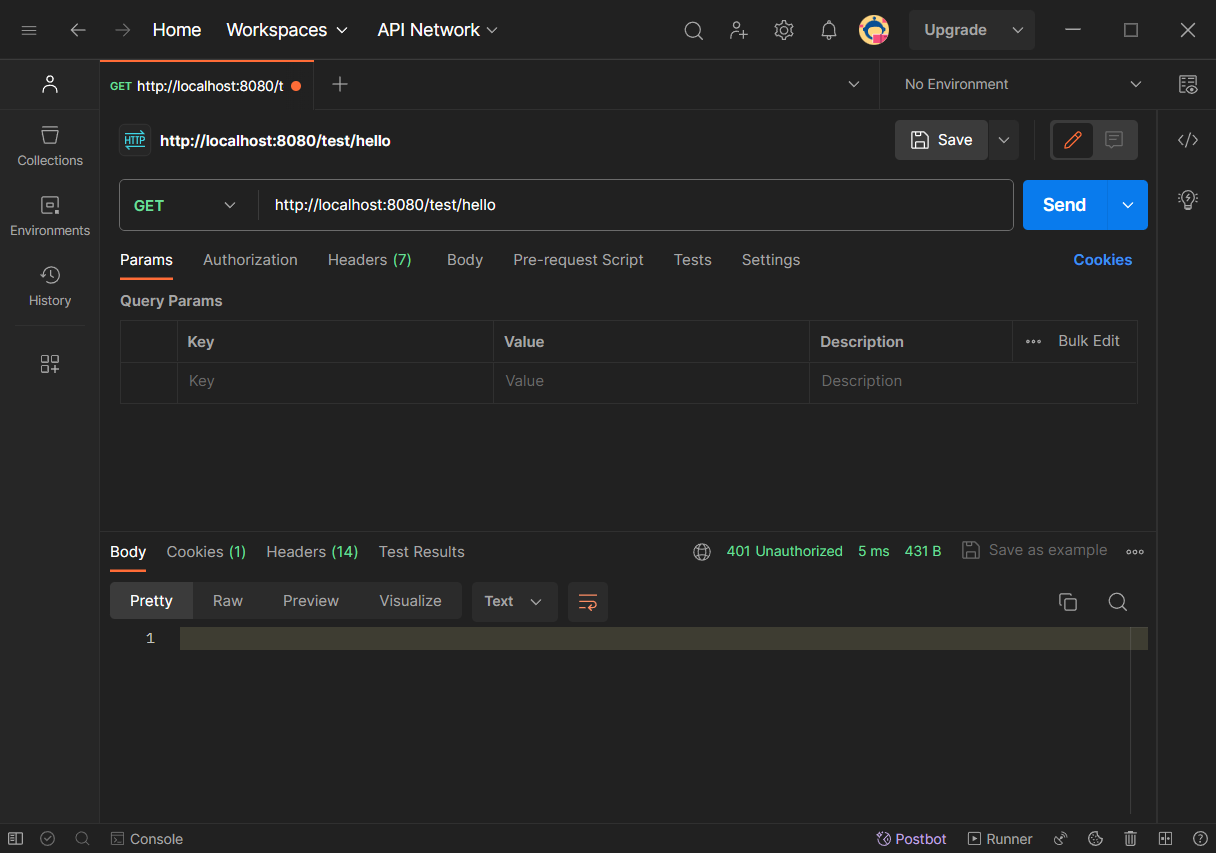Open the search magnifier in header
The height and width of the screenshot is (853, 1216).
[693, 31]
